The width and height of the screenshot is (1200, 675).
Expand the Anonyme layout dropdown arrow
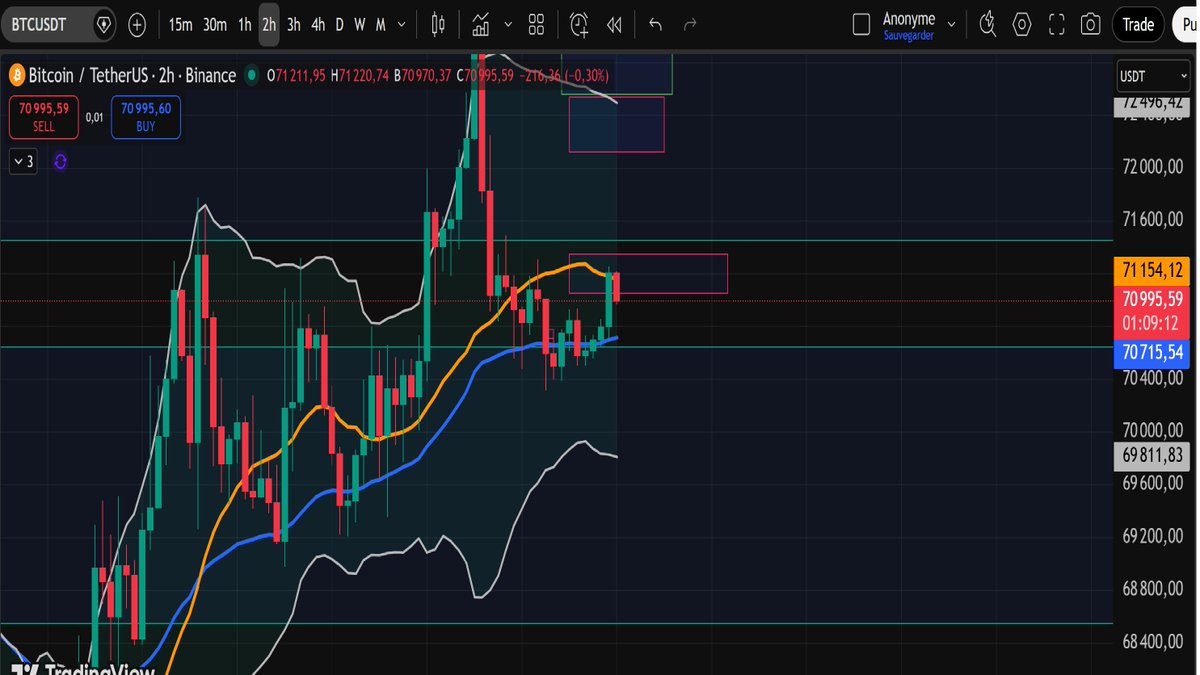[951, 25]
